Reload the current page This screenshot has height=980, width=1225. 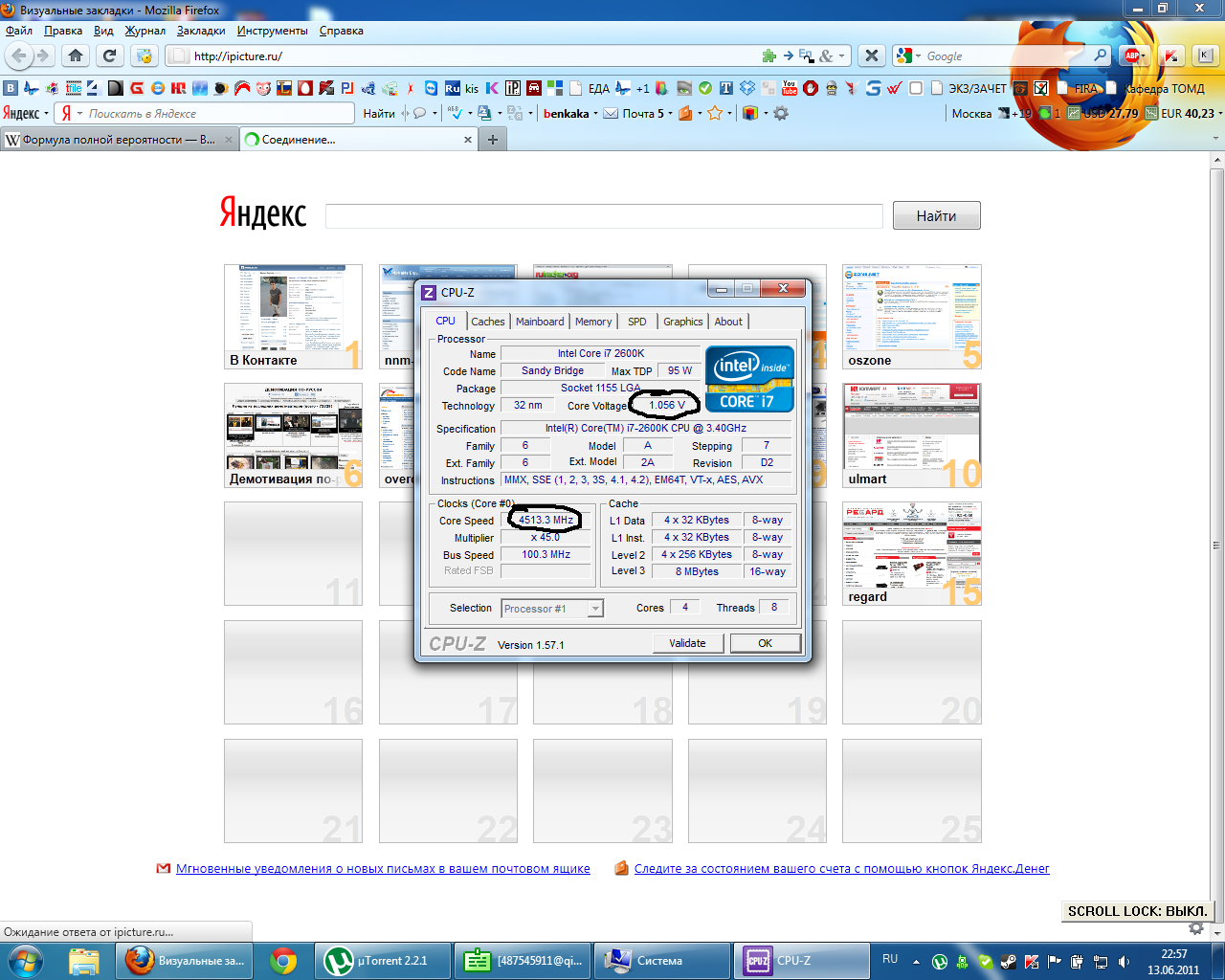[x=109, y=56]
